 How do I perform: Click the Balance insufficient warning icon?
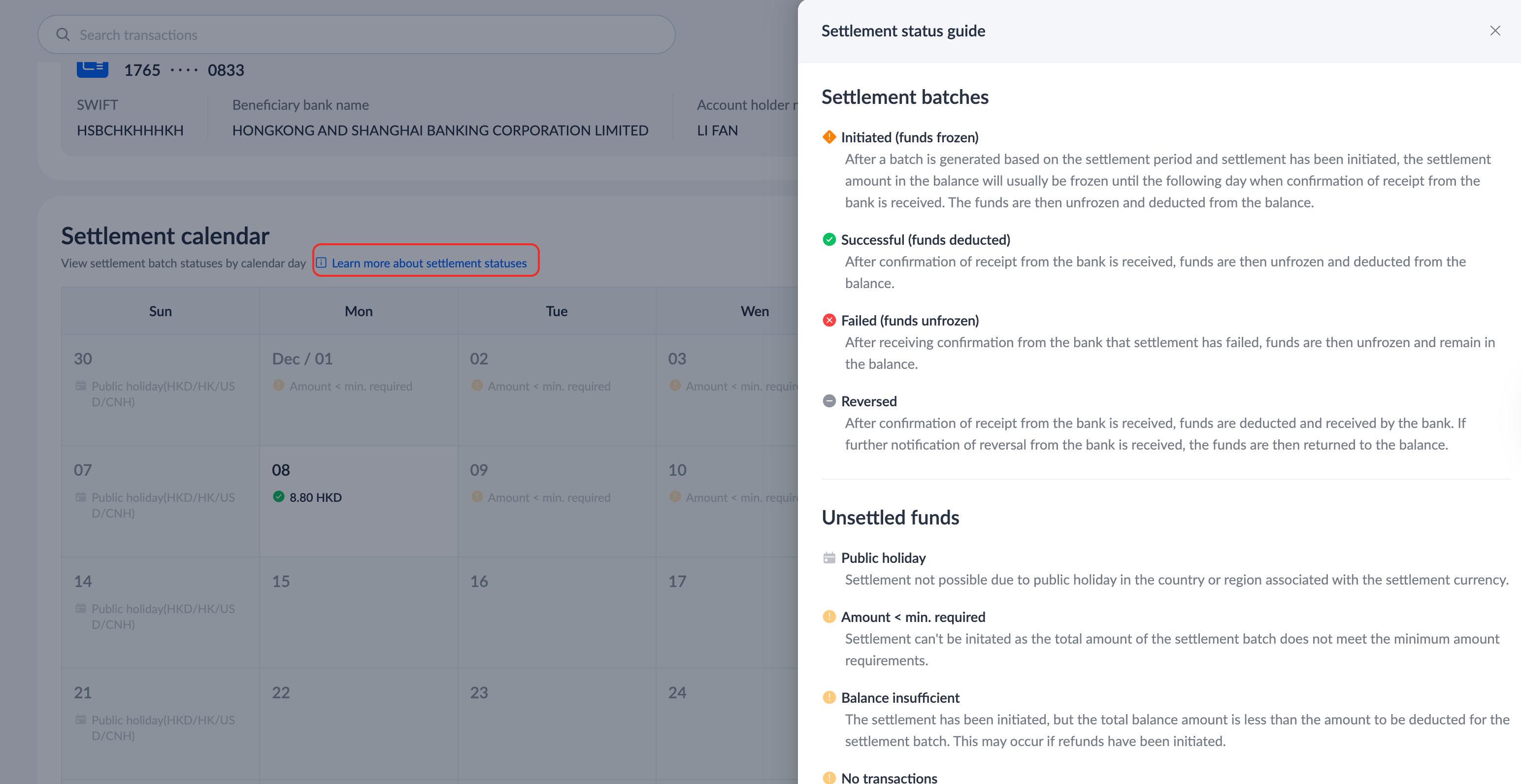click(x=829, y=698)
